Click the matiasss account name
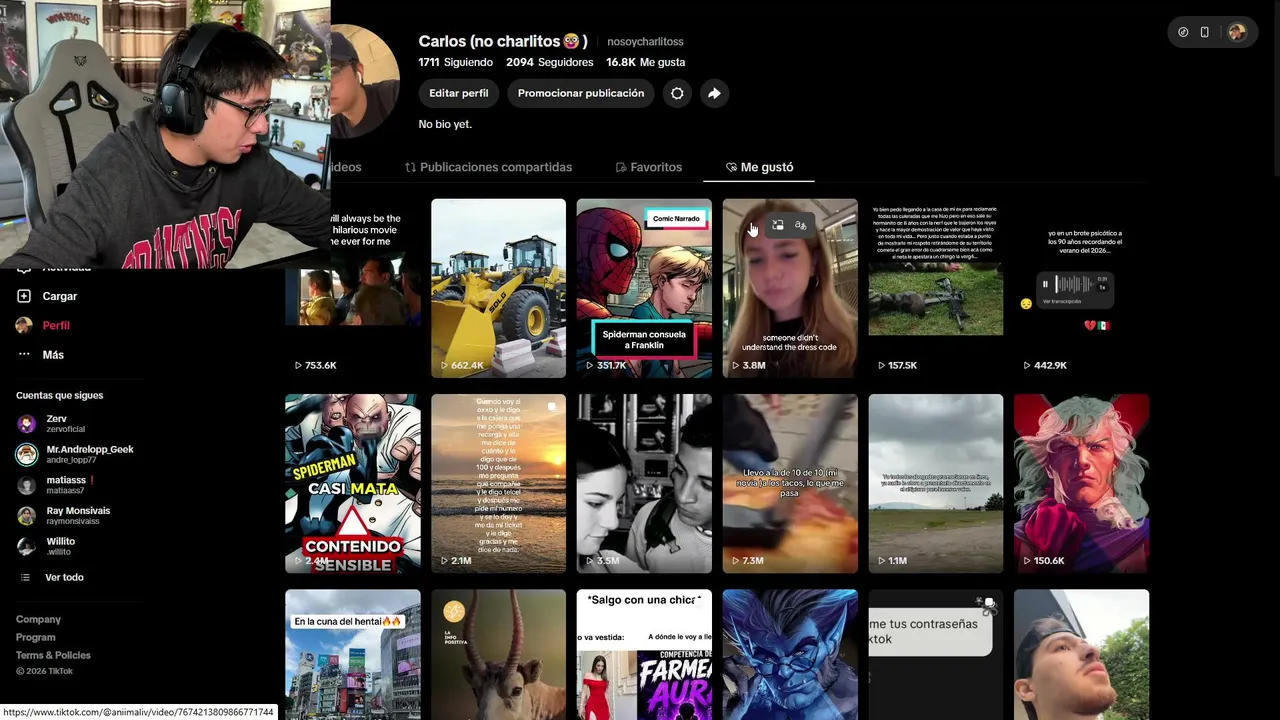The height and width of the screenshot is (720, 1280). pyautogui.click(x=66, y=480)
